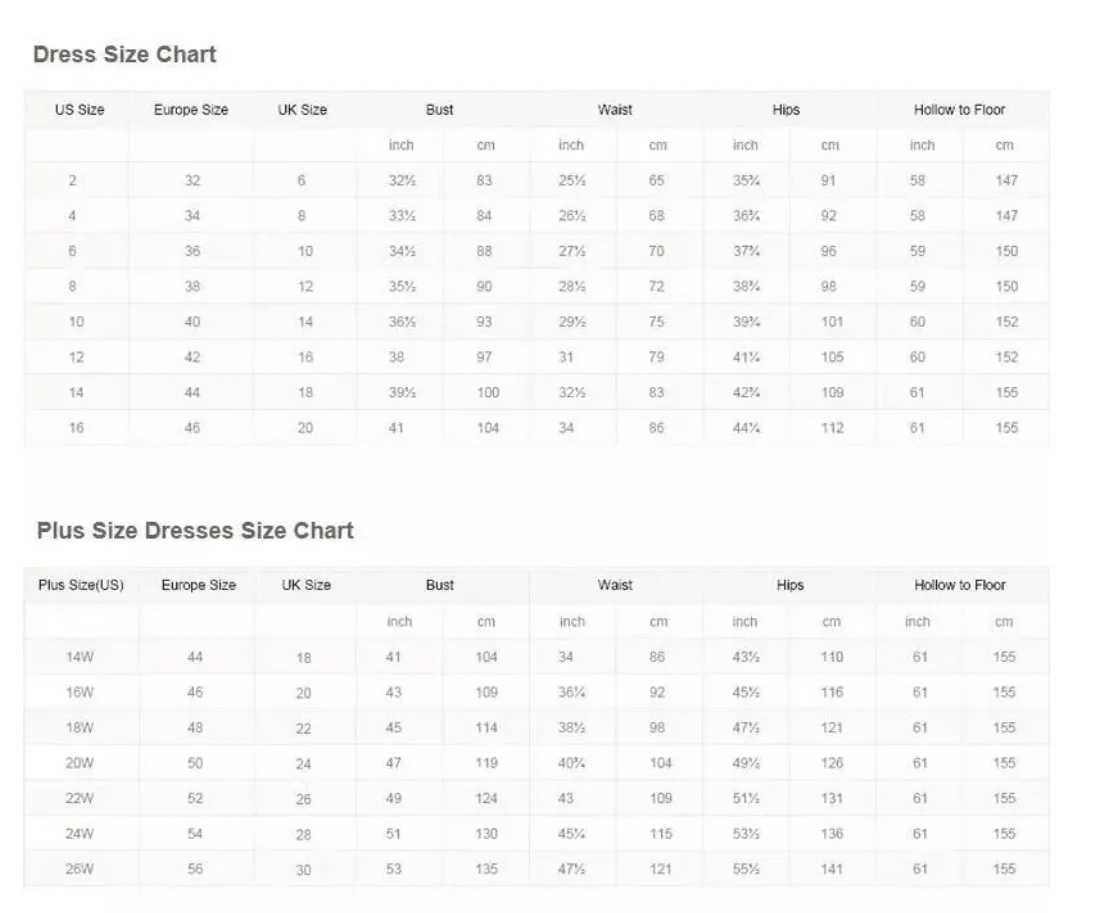Click the Waist header in plus size table
Image resolution: width=1107 pixels, height=913 pixels.
(x=615, y=585)
